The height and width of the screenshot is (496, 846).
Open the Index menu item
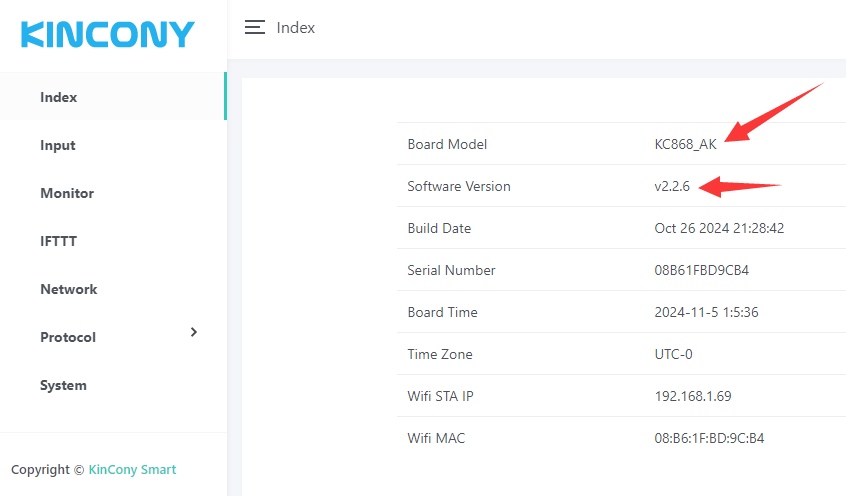[x=59, y=97]
